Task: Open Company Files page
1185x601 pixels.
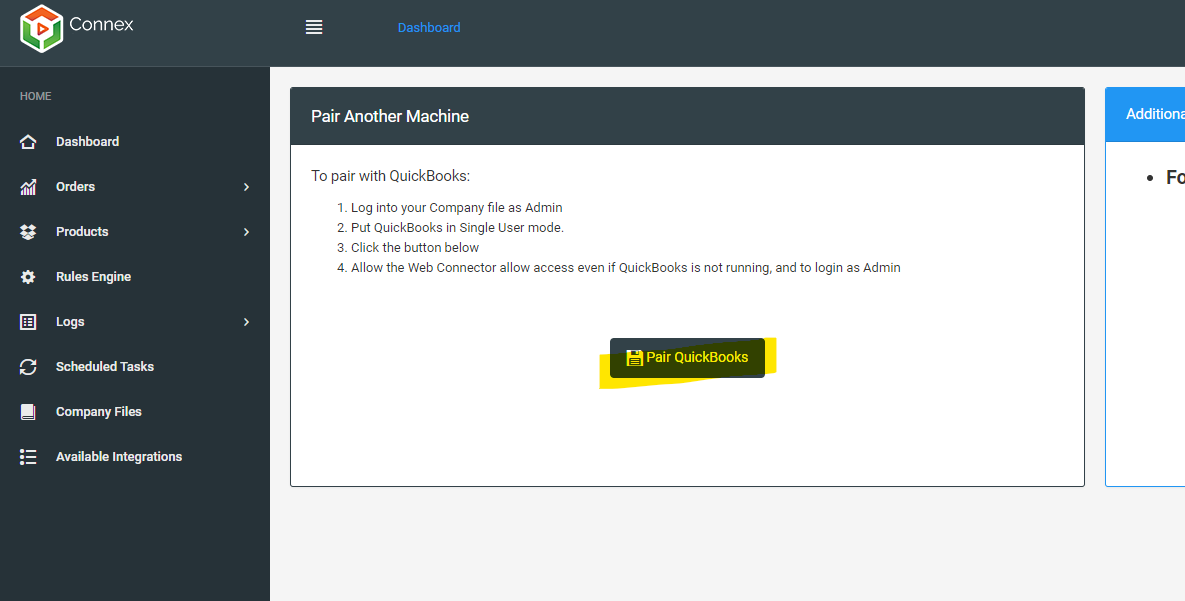Action: [99, 412]
